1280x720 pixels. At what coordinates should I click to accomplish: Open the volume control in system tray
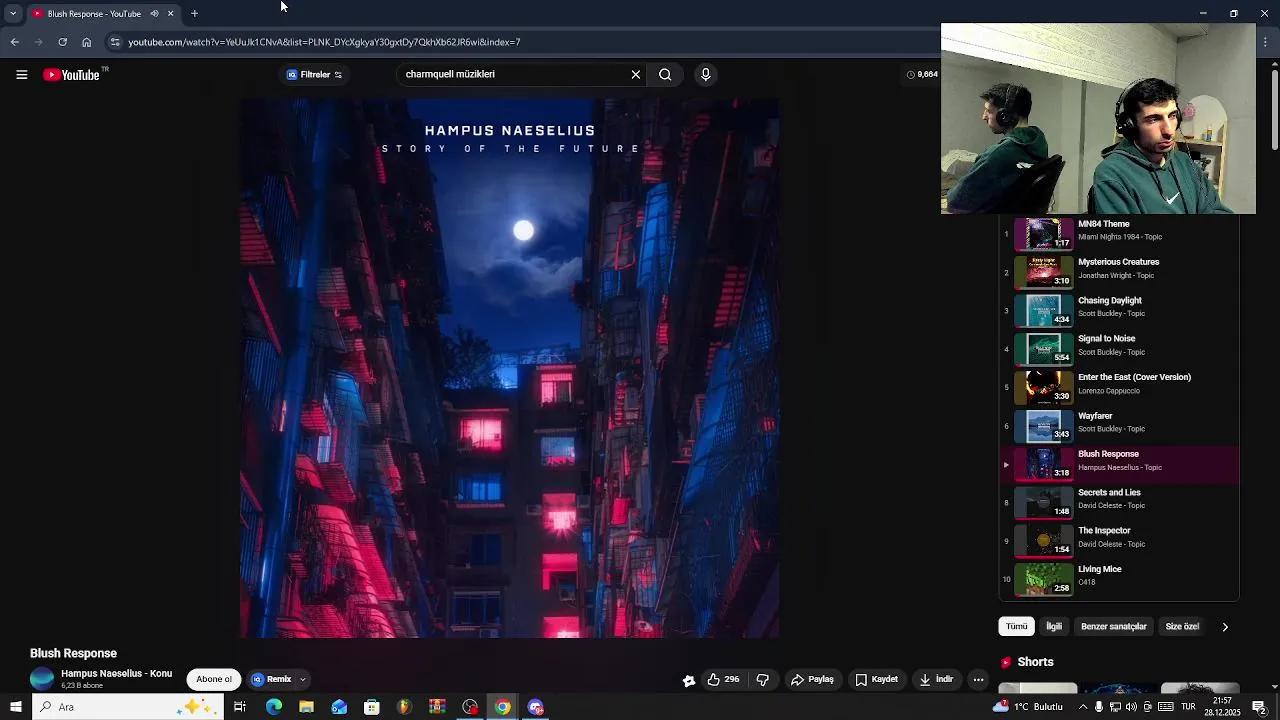(x=1131, y=707)
